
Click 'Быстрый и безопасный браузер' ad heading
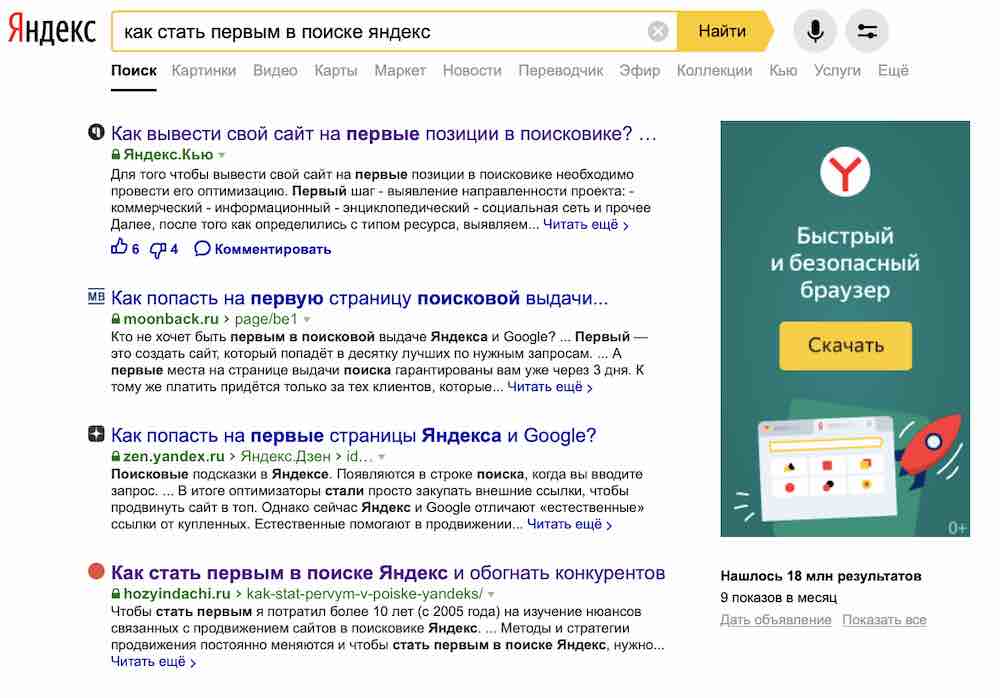(x=844, y=262)
